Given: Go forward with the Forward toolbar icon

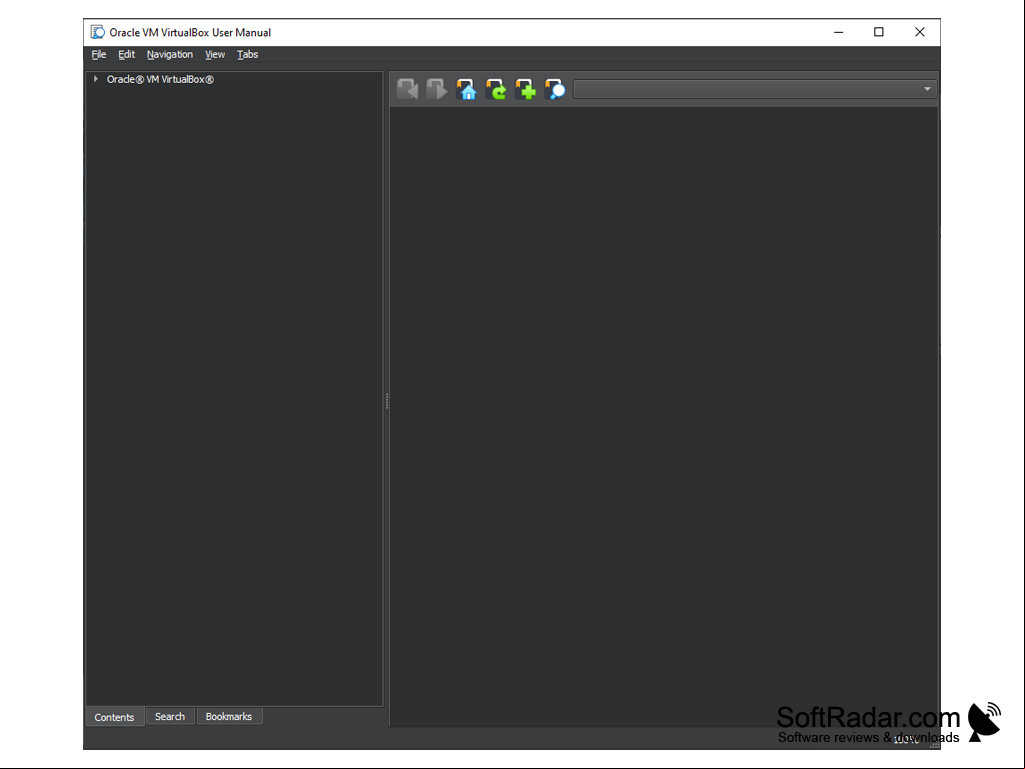Looking at the screenshot, I should click(x=437, y=89).
